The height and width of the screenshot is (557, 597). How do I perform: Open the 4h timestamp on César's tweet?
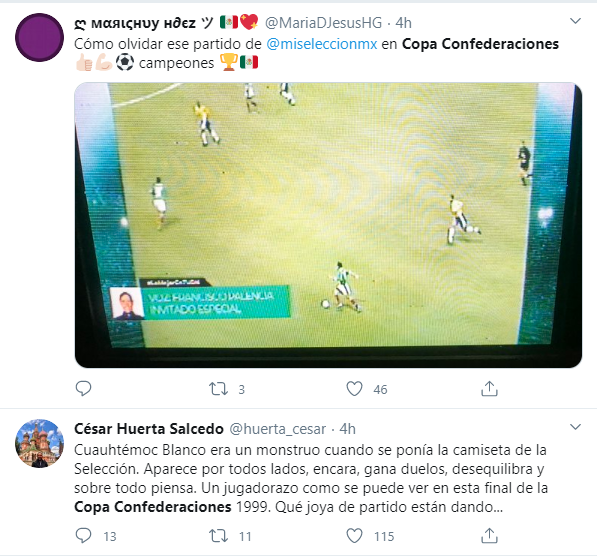pyautogui.click(x=347, y=429)
